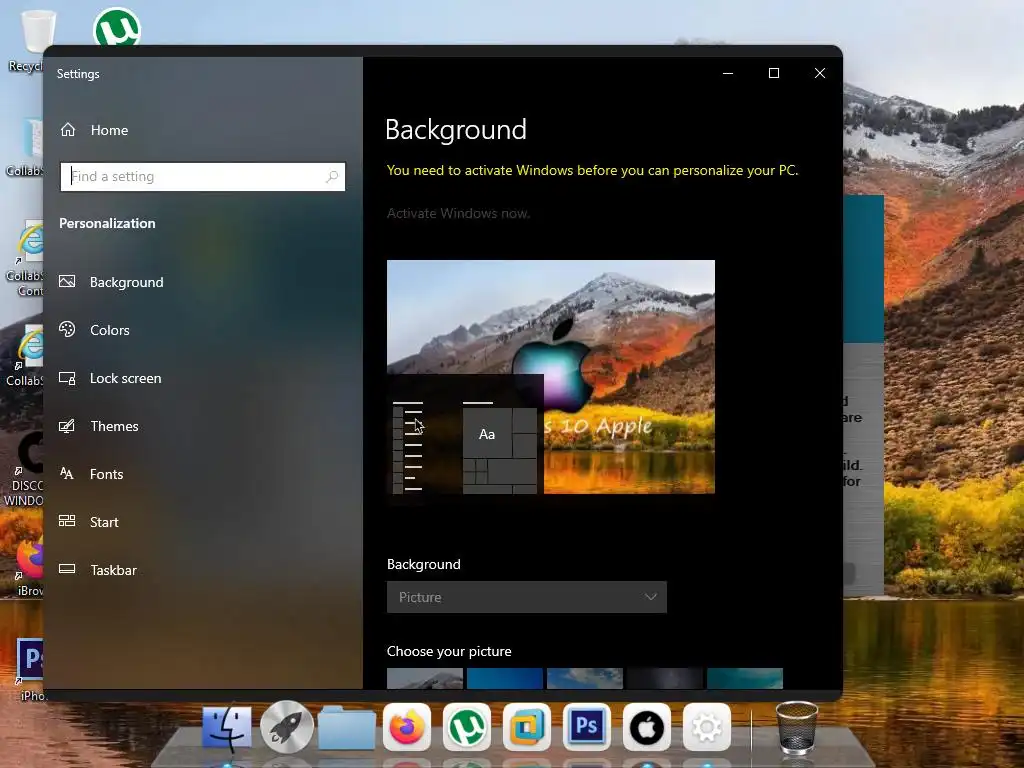Click the Themes brush icon
The height and width of the screenshot is (768, 1024).
[x=67, y=426]
